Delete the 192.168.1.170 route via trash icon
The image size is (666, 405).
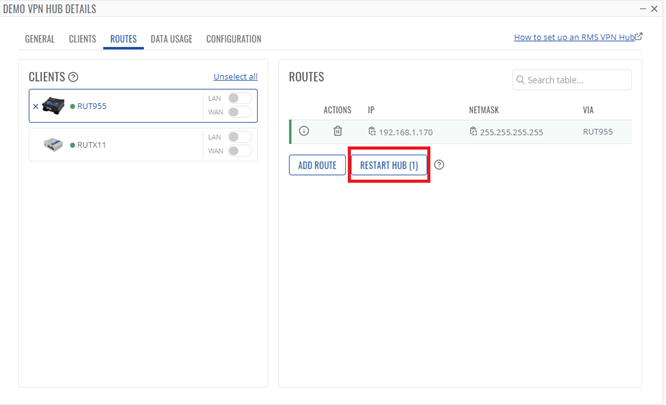coord(338,131)
